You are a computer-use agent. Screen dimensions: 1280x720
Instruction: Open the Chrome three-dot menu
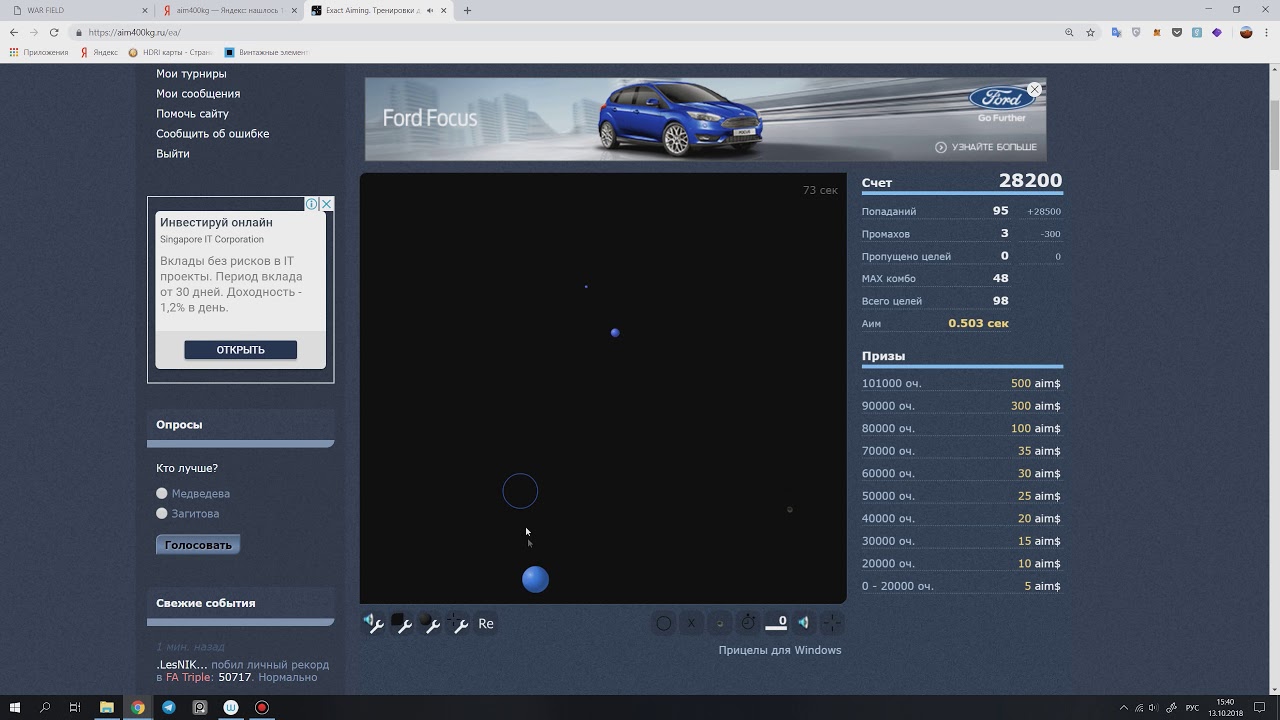click(1267, 32)
